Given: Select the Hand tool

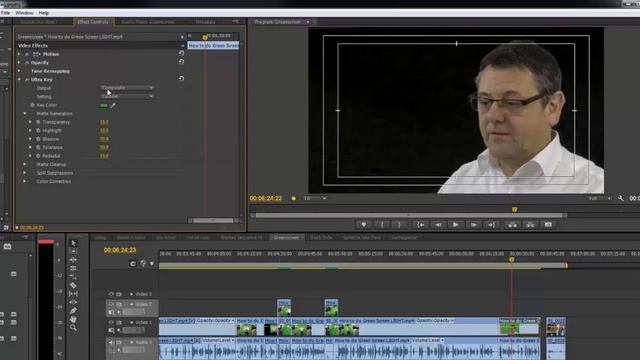Looking at the screenshot, I should [73, 319].
